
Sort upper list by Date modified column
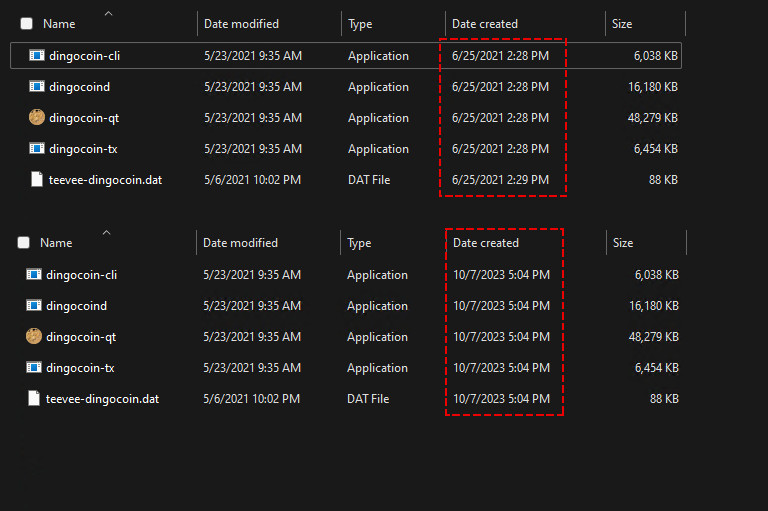(x=241, y=24)
